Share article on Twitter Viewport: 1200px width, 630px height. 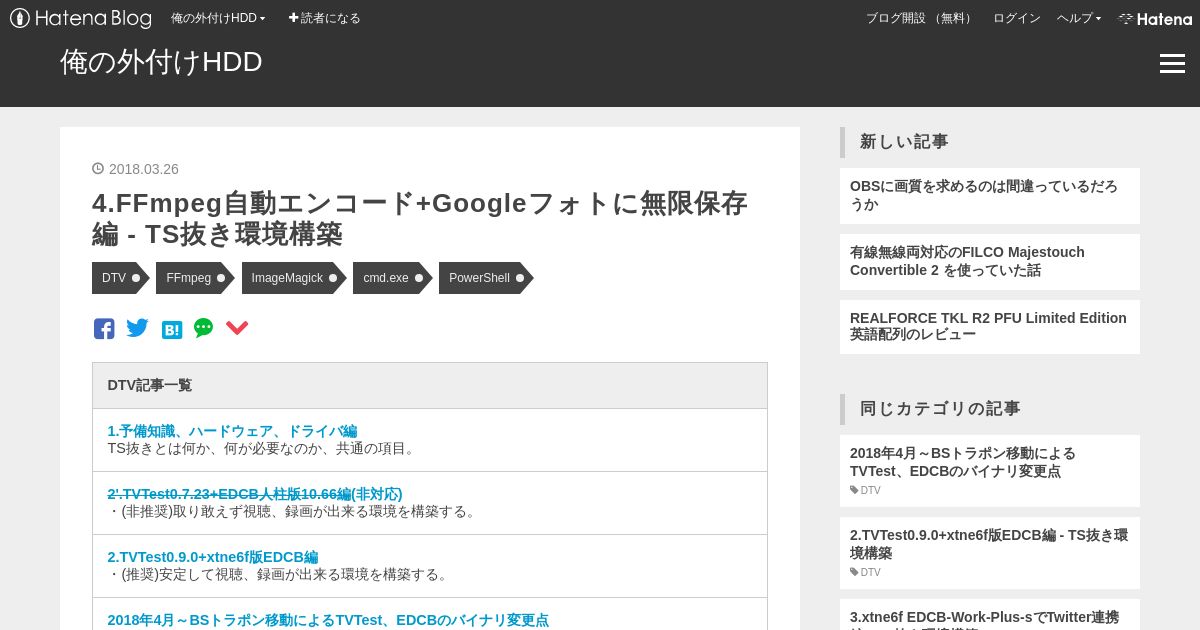[x=138, y=328]
